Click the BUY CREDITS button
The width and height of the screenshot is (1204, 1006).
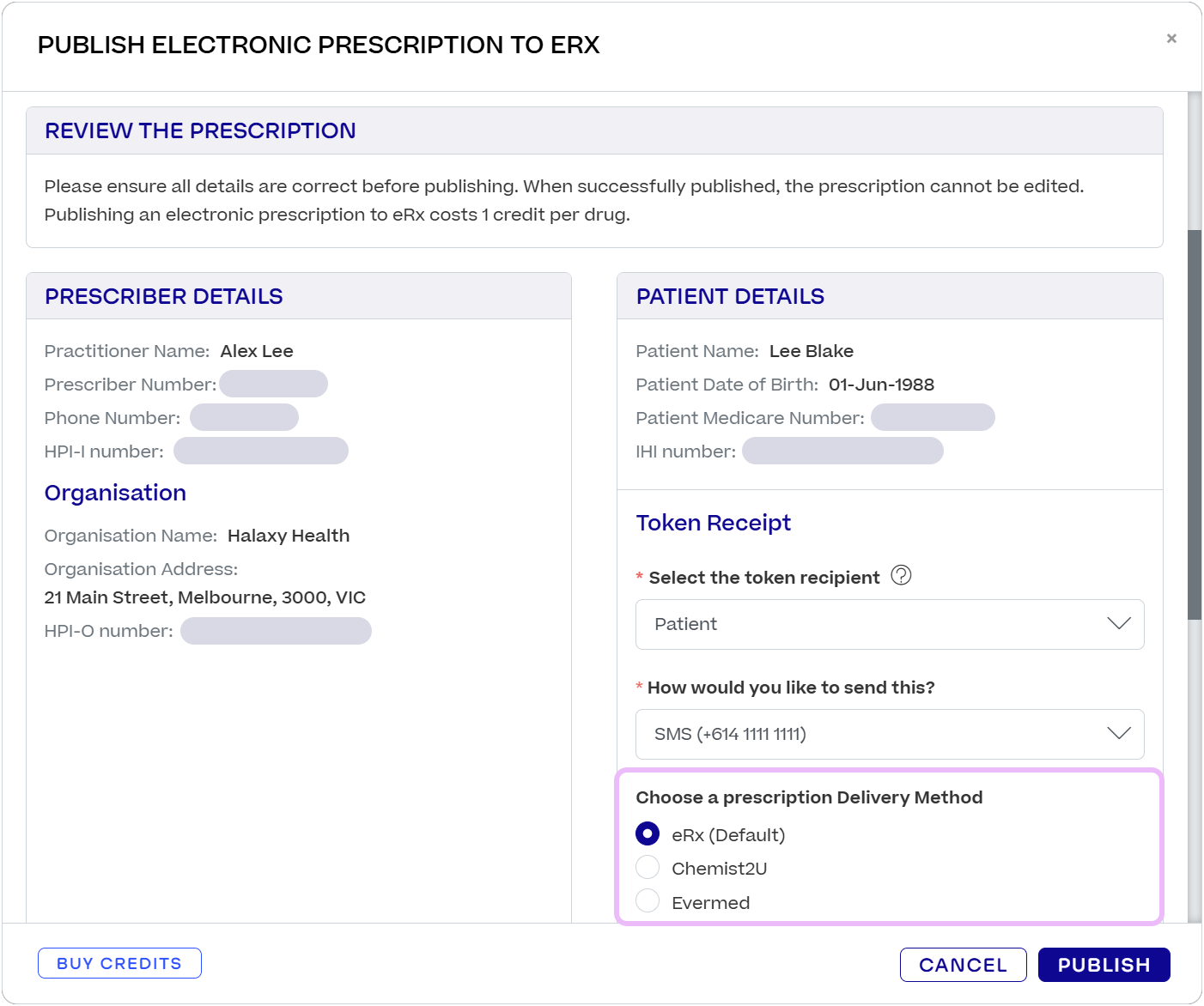point(119,963)
